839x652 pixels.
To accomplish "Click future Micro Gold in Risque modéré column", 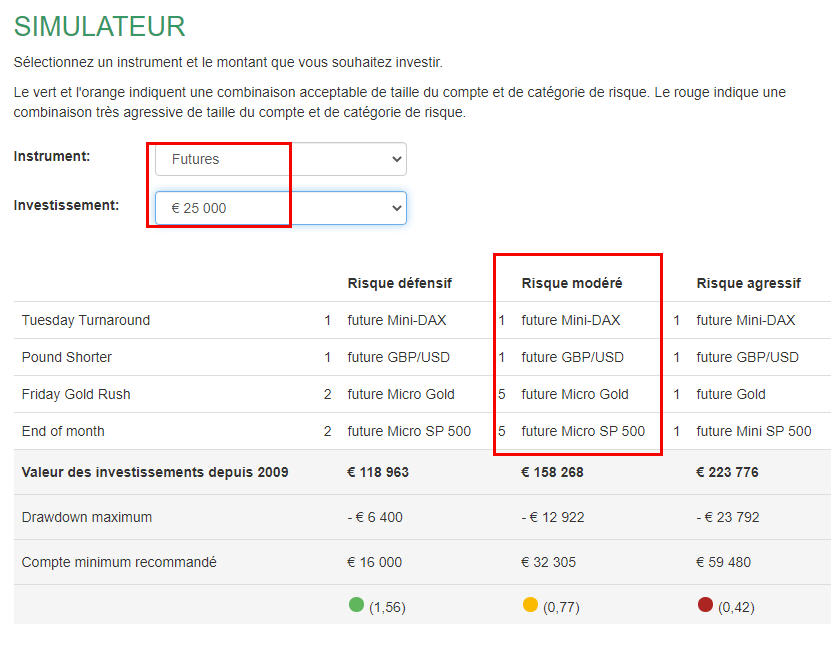I will (x=575, y=394).
